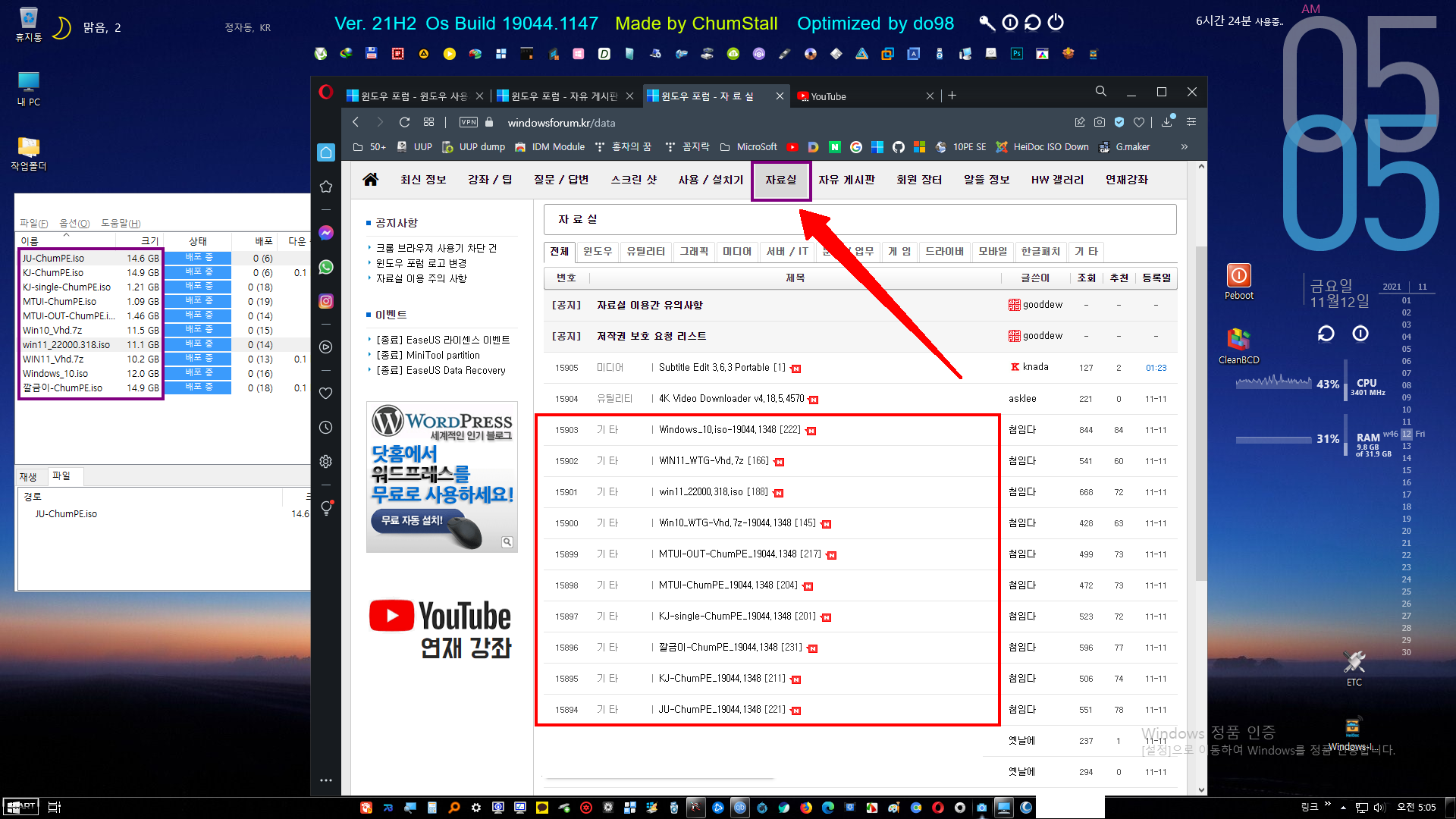Open 옵션(O) menu in torrent window
Screen dimensions: 1456x819
(74, 223)
